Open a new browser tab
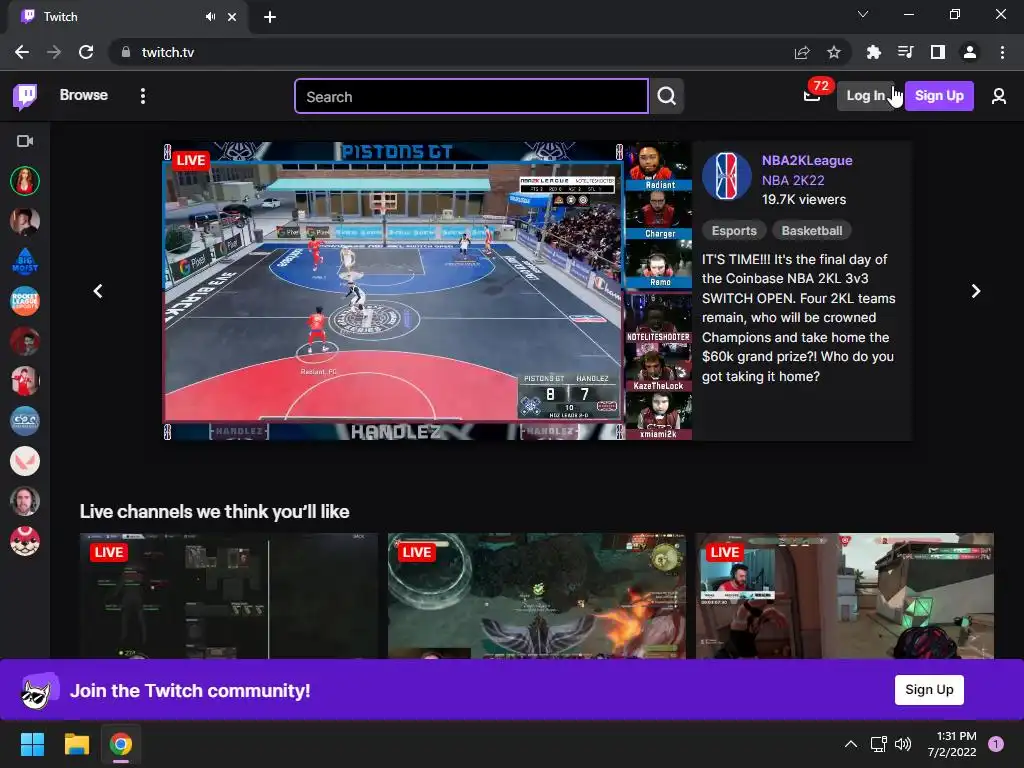The width and height of the screenshot is (1024, 768). click(x=270, y=17)
